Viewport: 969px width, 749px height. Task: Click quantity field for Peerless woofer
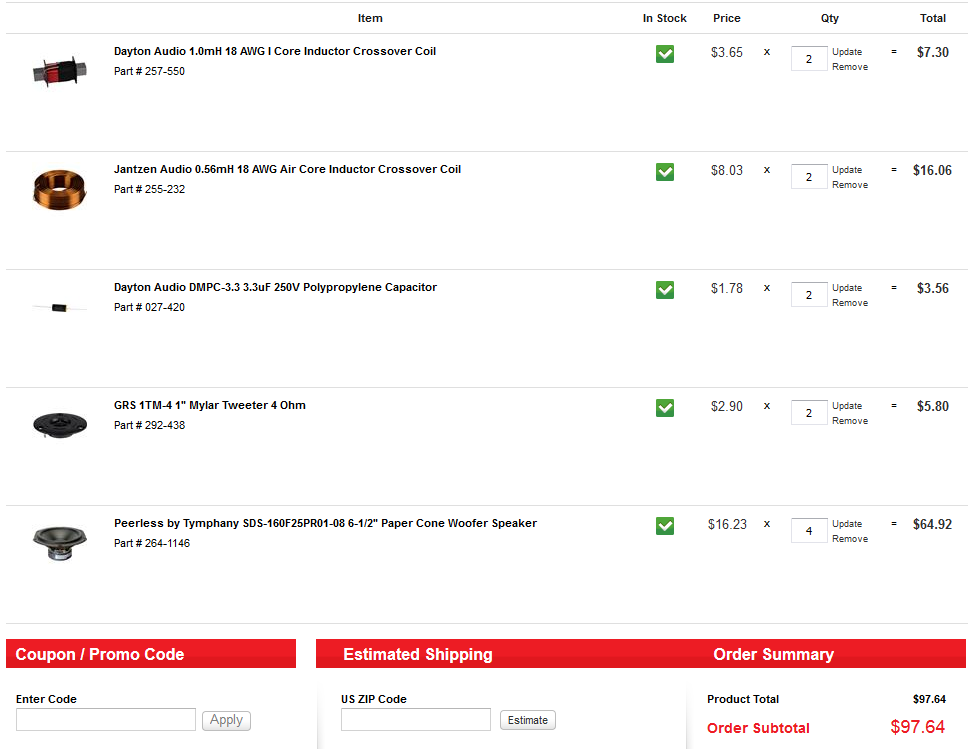tap(808, 531)
